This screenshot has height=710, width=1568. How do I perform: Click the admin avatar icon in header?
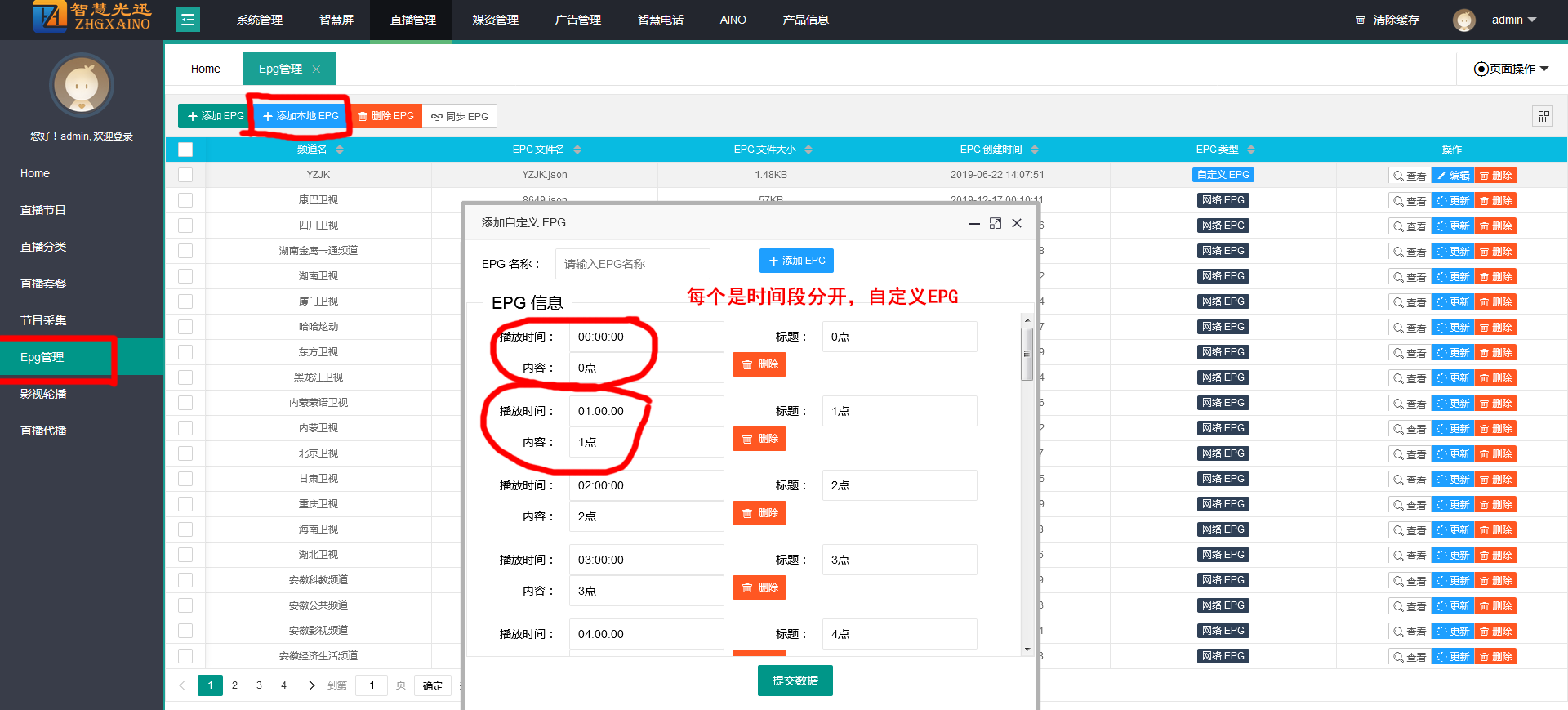point(1463,20)
